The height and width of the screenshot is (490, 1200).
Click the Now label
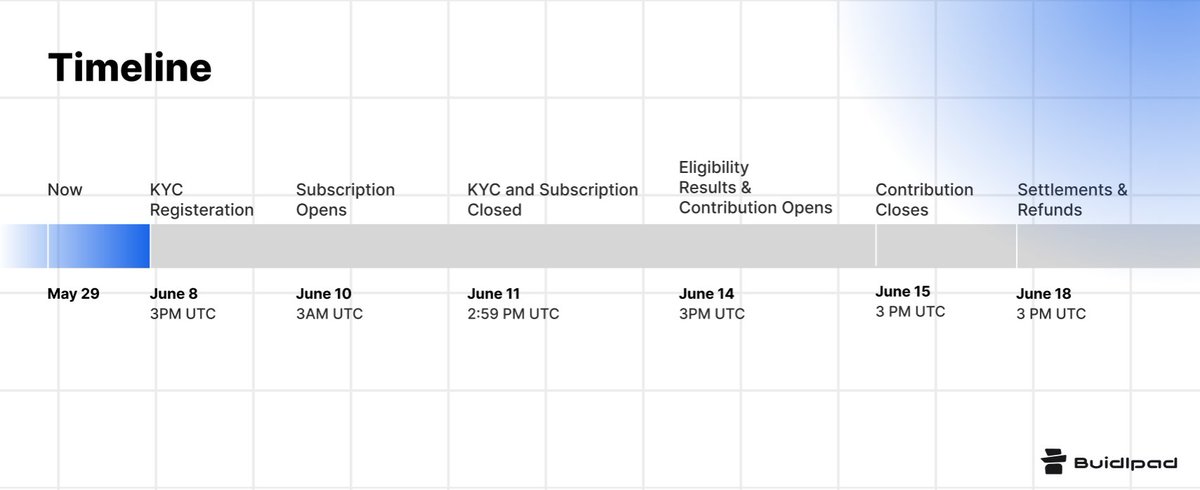pos(65,190)
